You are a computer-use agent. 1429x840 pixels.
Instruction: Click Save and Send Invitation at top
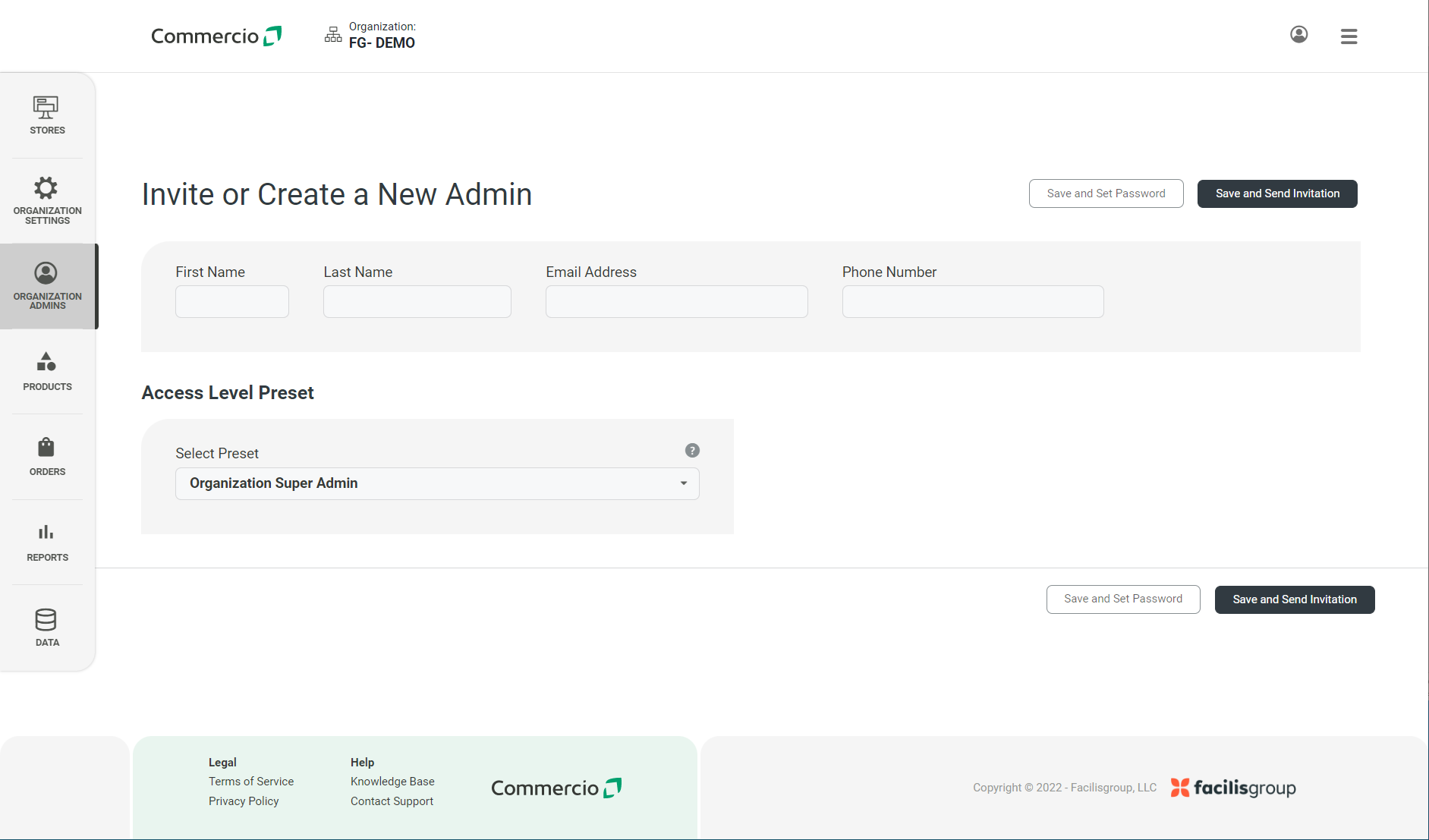point(1276,193)
